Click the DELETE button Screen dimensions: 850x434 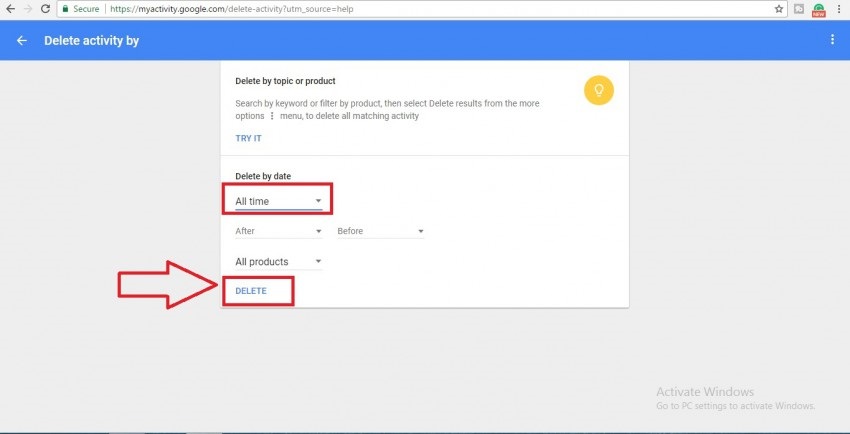pos(251,291)
